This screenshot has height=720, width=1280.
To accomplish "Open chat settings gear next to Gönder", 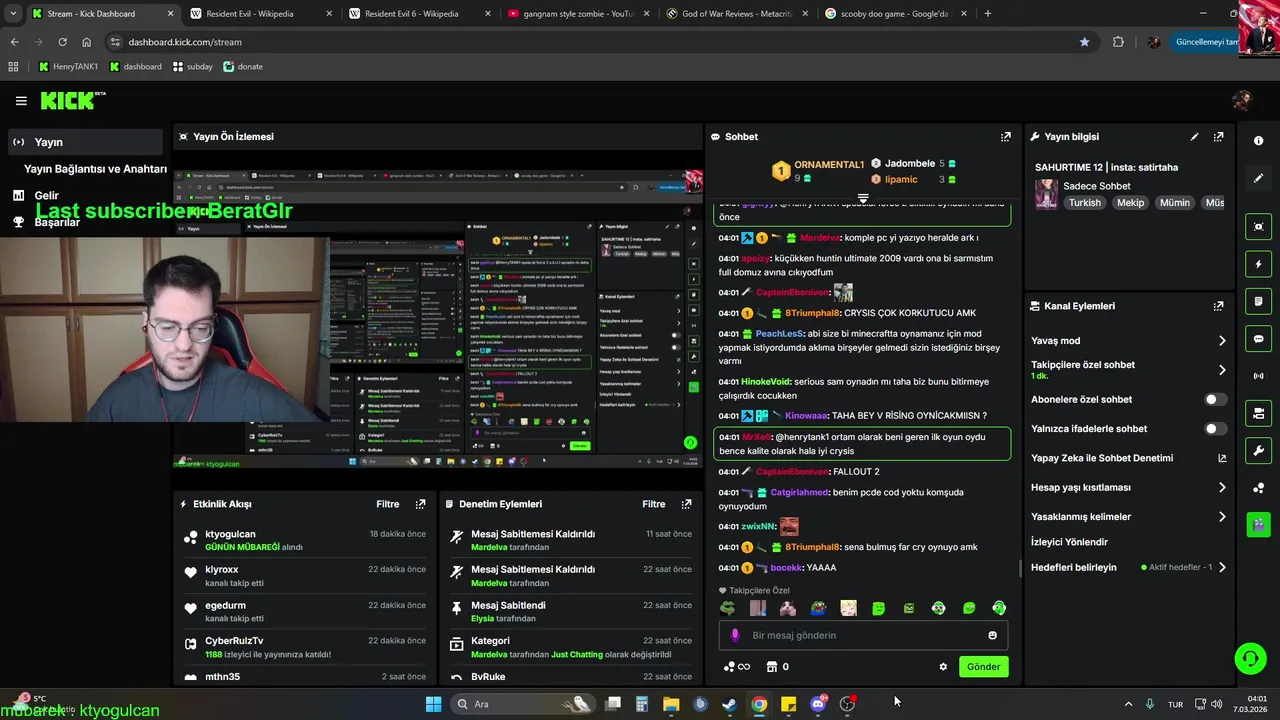I will (942, 667).
